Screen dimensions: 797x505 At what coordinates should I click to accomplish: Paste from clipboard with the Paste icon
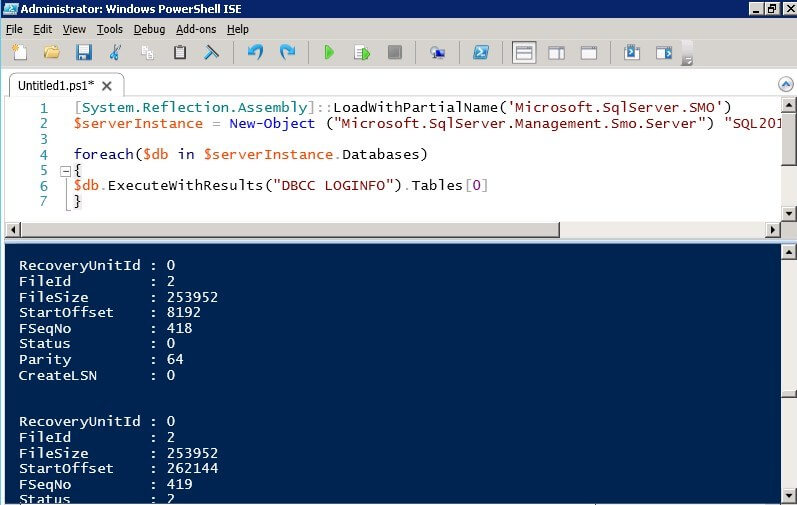(179, 52)
